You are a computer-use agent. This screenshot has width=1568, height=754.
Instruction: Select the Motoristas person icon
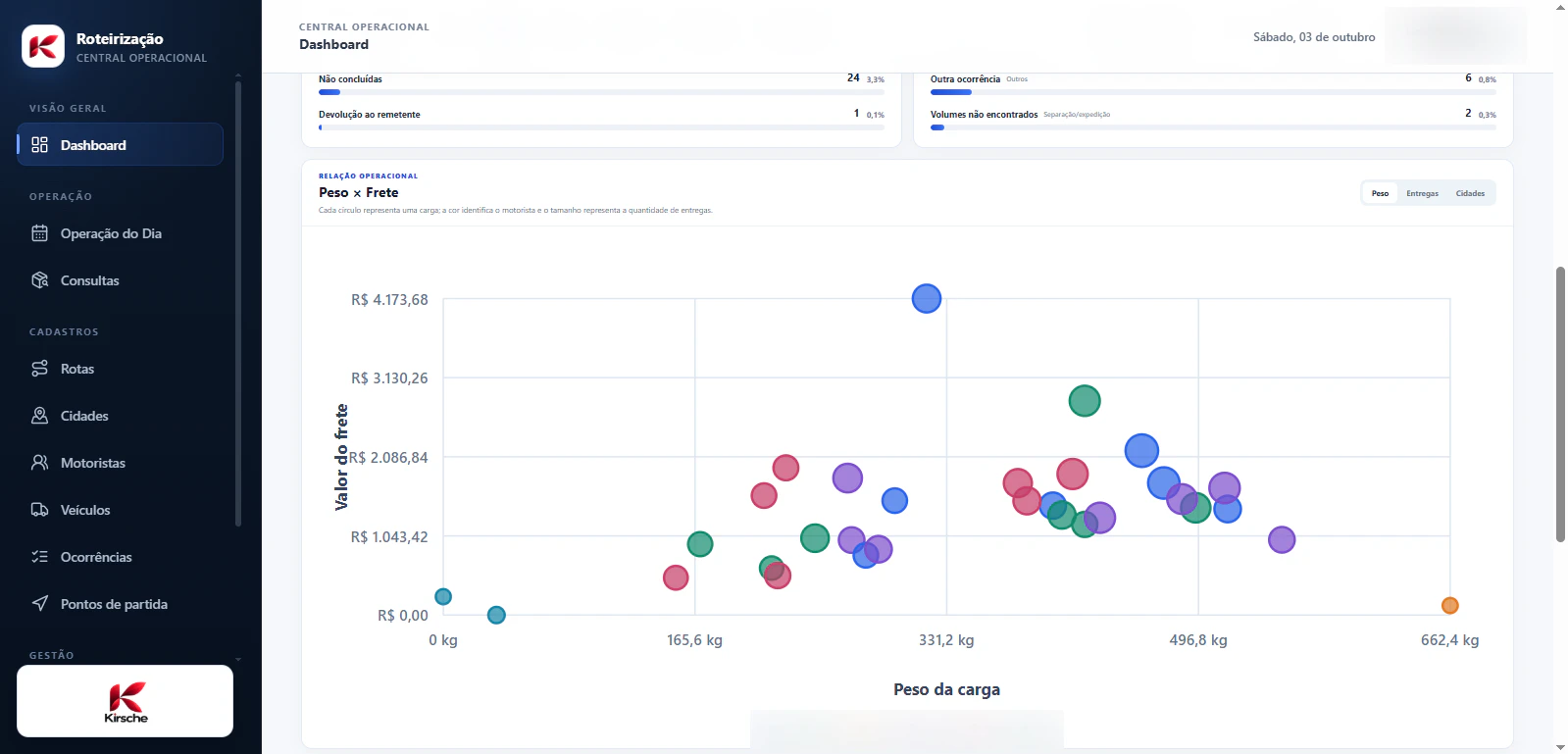[x=39, y=463]
